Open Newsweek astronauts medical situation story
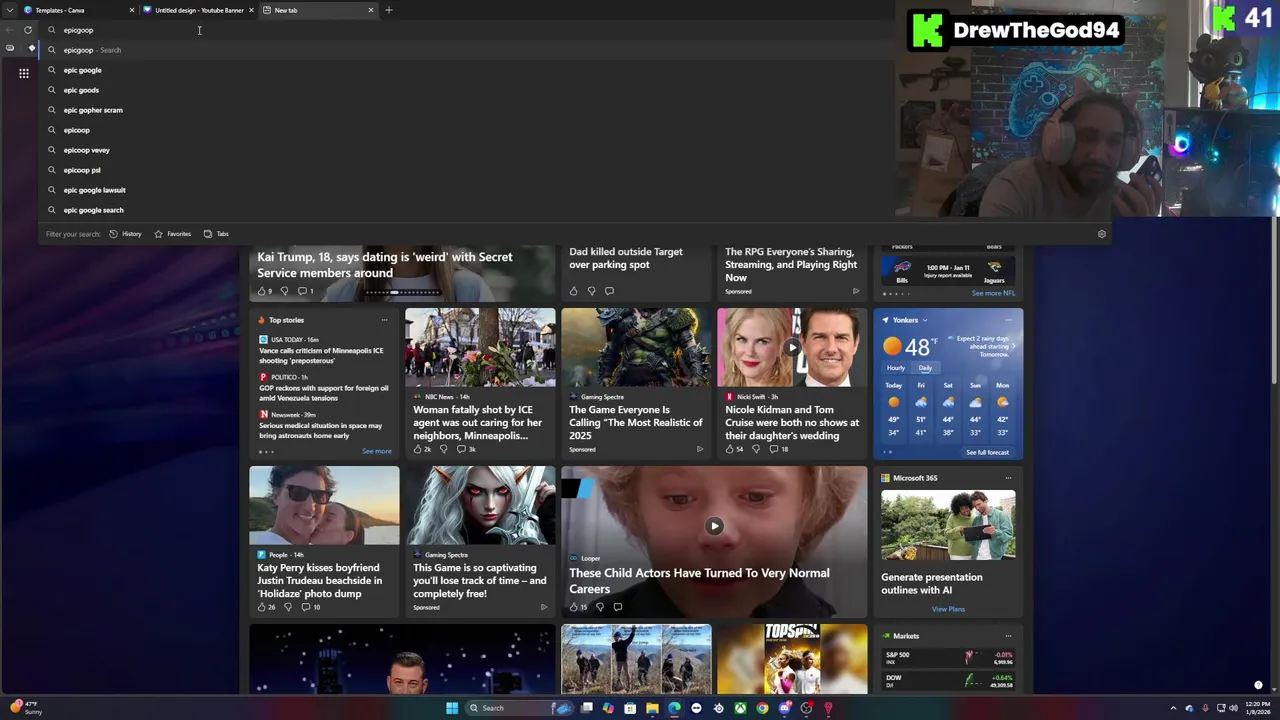The image size is (1280, 720). (320, 430)
